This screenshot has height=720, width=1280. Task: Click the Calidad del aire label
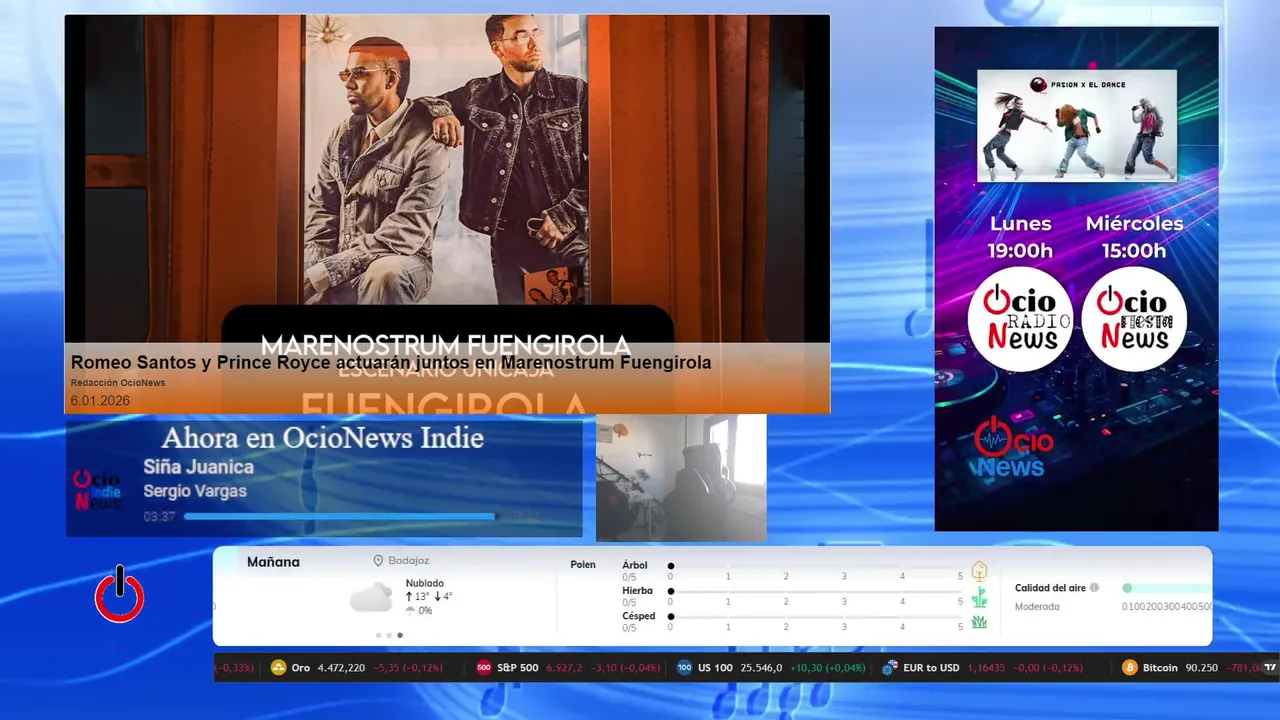(1050, 588)
